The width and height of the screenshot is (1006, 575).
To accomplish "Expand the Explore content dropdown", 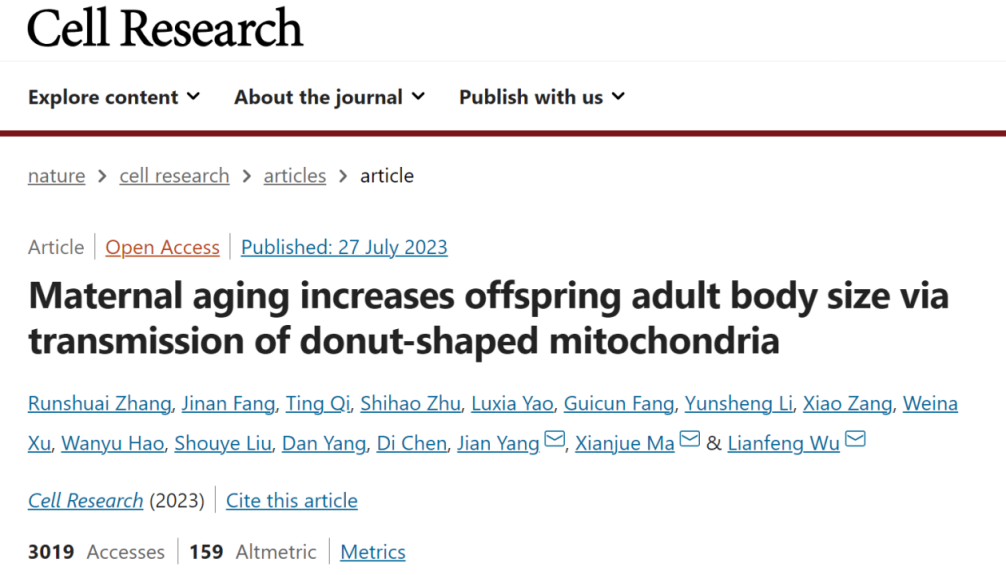I will click(114, 97).
